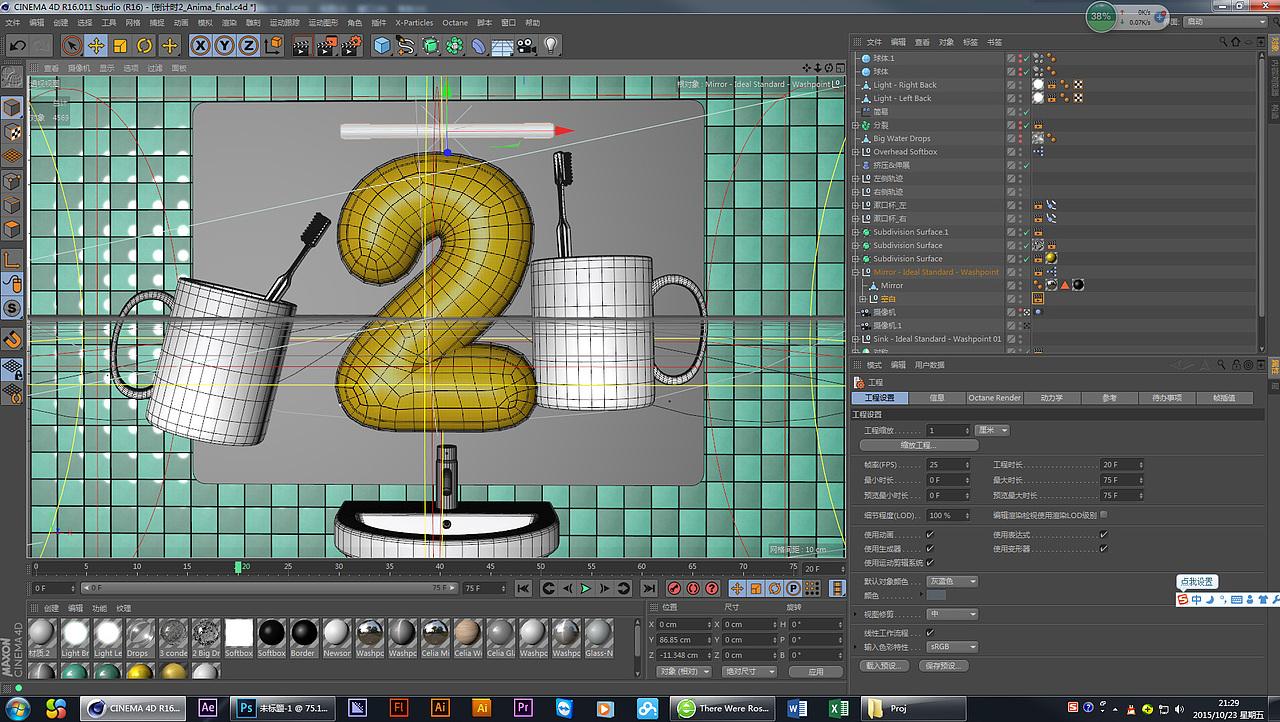Select the Live Selection cursor tool
Image resolution: width=1280 pixels, height=722 pixels.
coord(72,45)
